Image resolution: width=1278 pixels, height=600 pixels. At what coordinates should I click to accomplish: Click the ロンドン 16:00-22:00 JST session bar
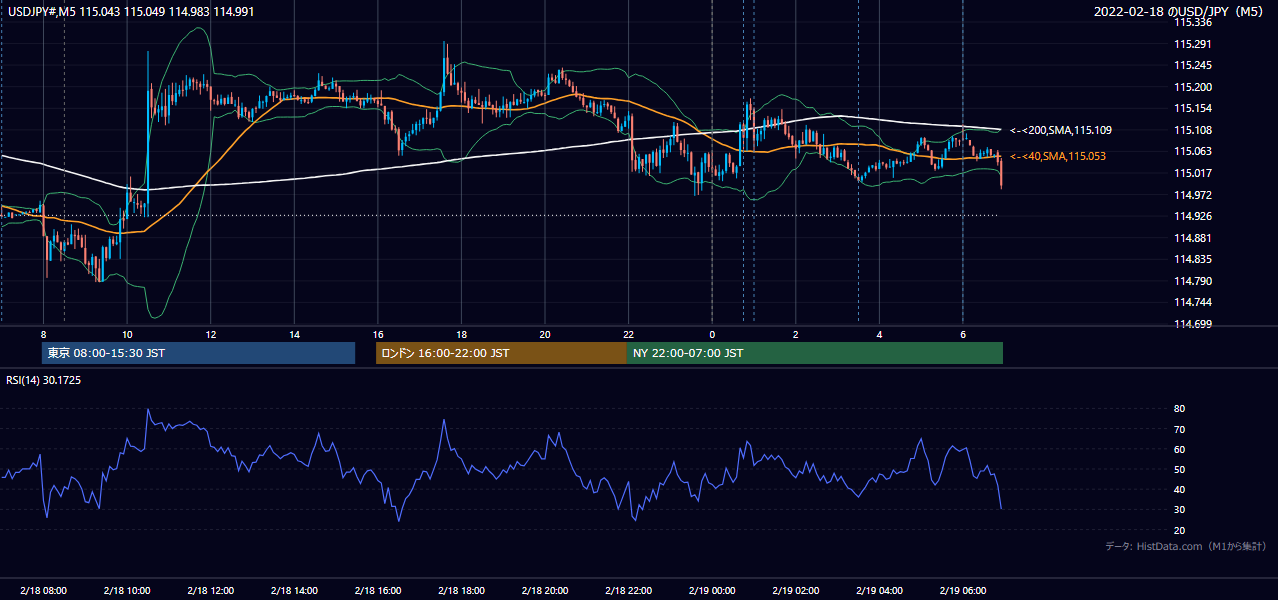point(501,353)
